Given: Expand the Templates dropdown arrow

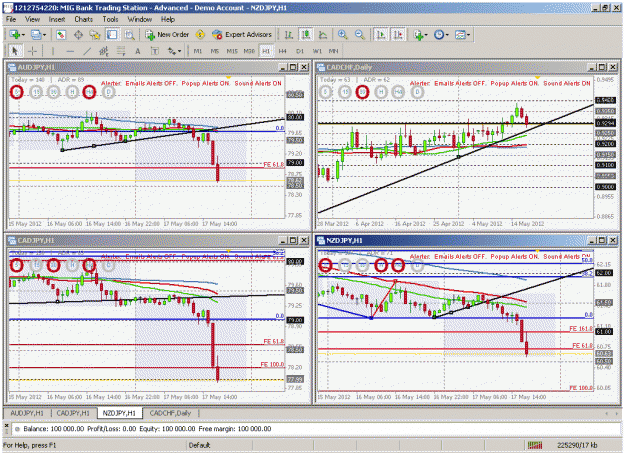Looking at the screenshot, I should pos(468,35).
